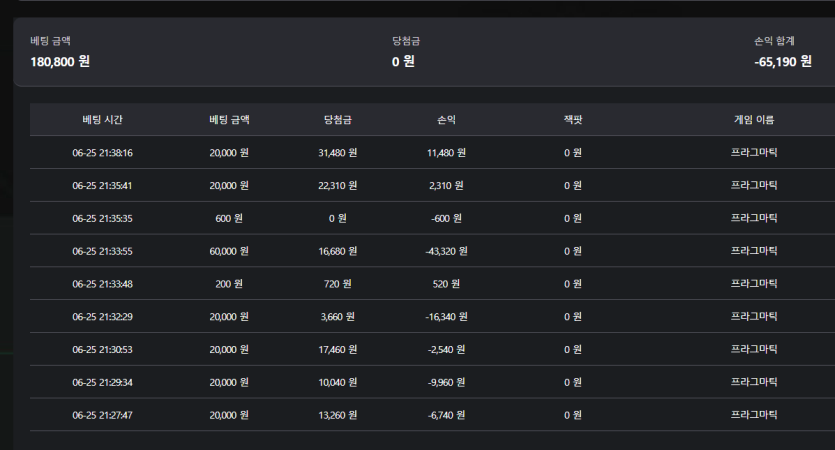Select 프라그마틱 in the 21:33:55 row

pos(754,251)
